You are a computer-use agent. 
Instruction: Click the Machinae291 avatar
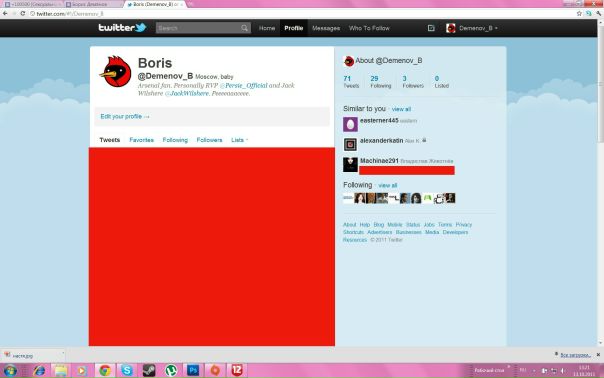pyautogui.click(x=350, y=165)
